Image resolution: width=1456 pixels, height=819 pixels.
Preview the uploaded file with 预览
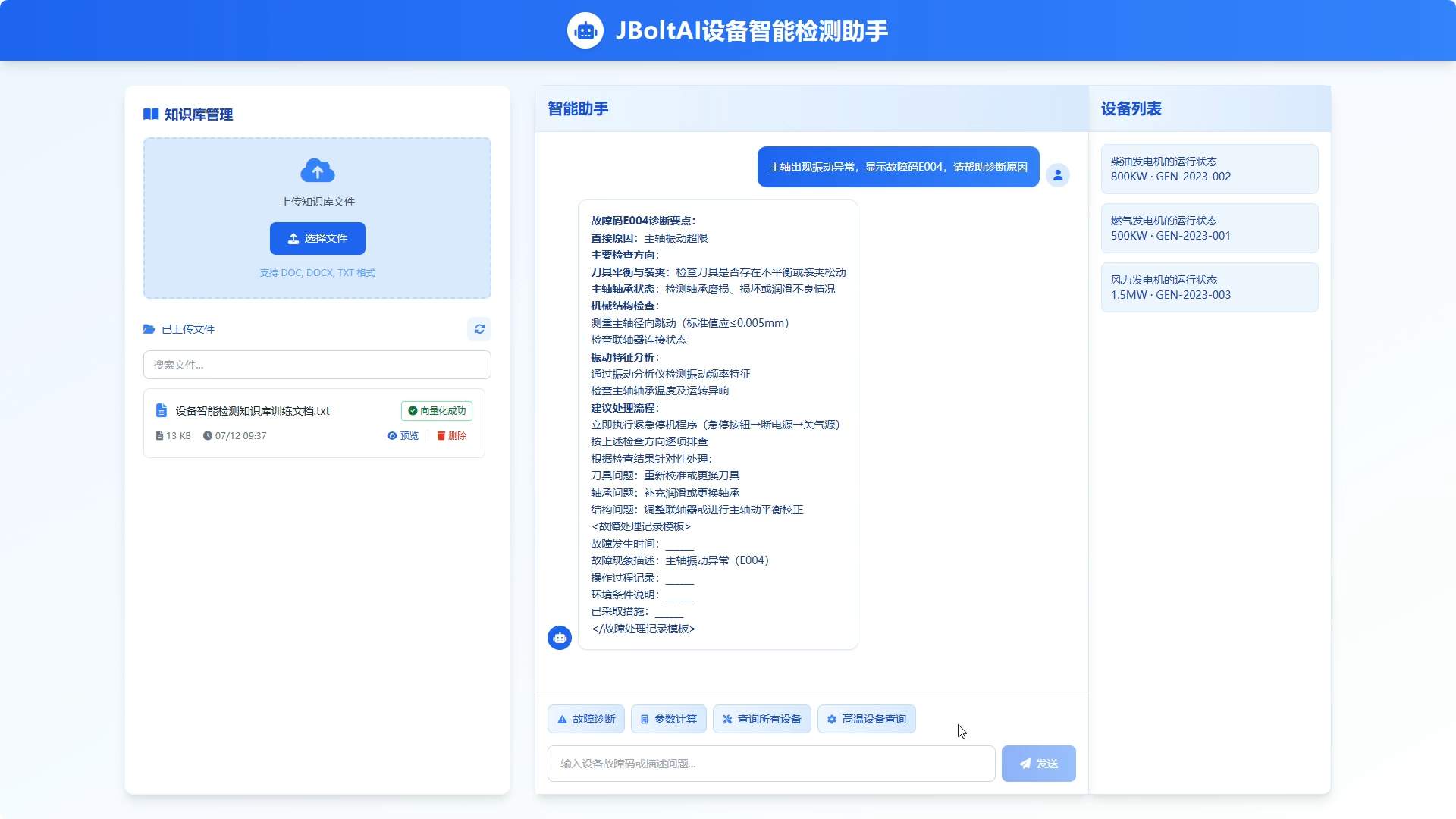tap(403, 436)
